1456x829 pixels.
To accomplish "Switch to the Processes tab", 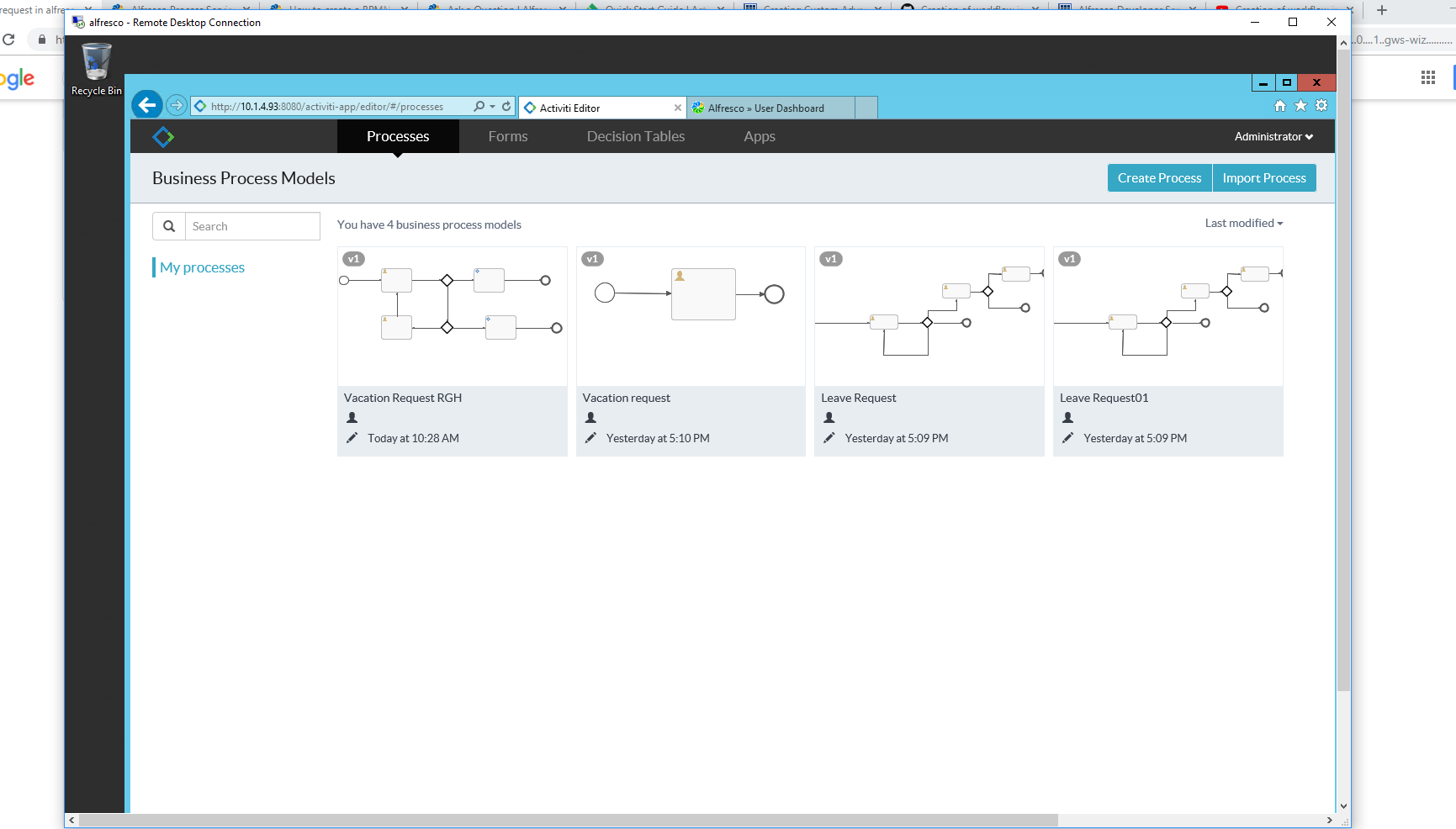I will click(x=398, y=136).
